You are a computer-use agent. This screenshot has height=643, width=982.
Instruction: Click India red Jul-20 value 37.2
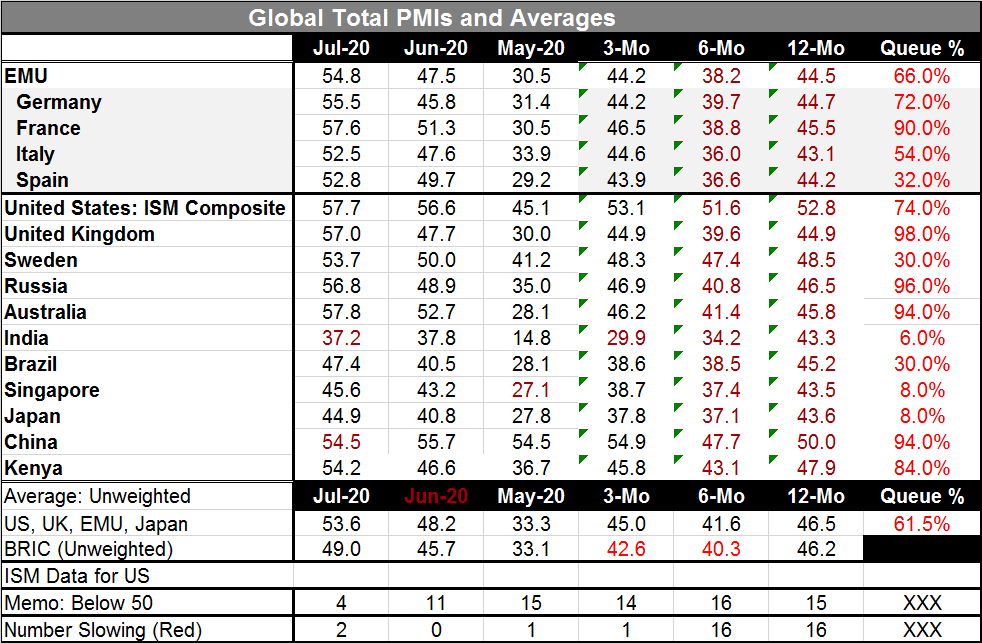341,338
